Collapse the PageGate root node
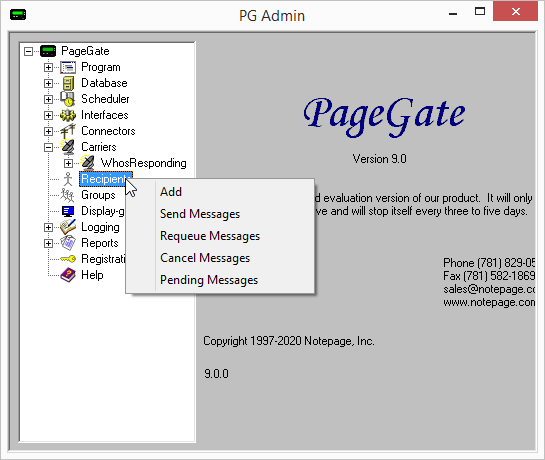The width and height of the screenshot is (545, 460). (29, 51)
